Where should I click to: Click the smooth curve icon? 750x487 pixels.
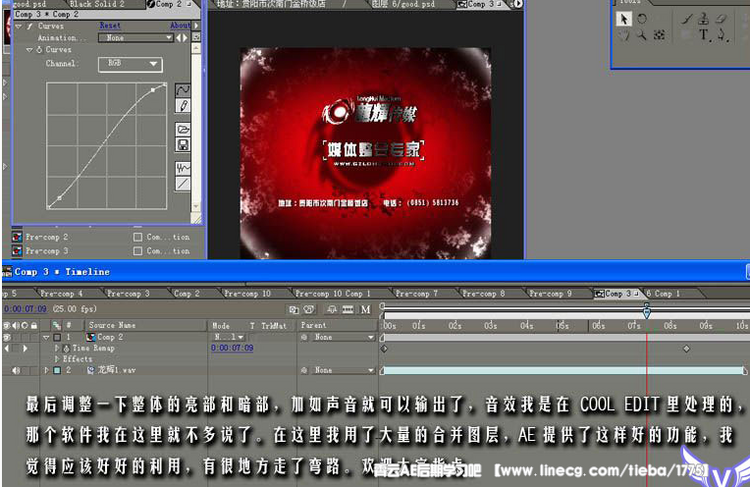pyautogui.click(x=183, y=168)
